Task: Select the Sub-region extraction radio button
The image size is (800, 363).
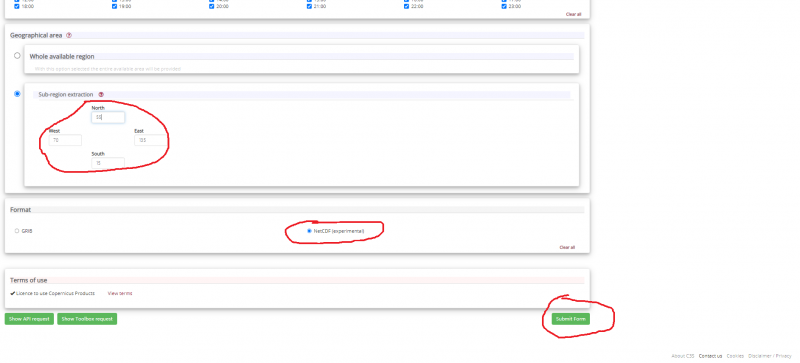Action: pos(17,94)
